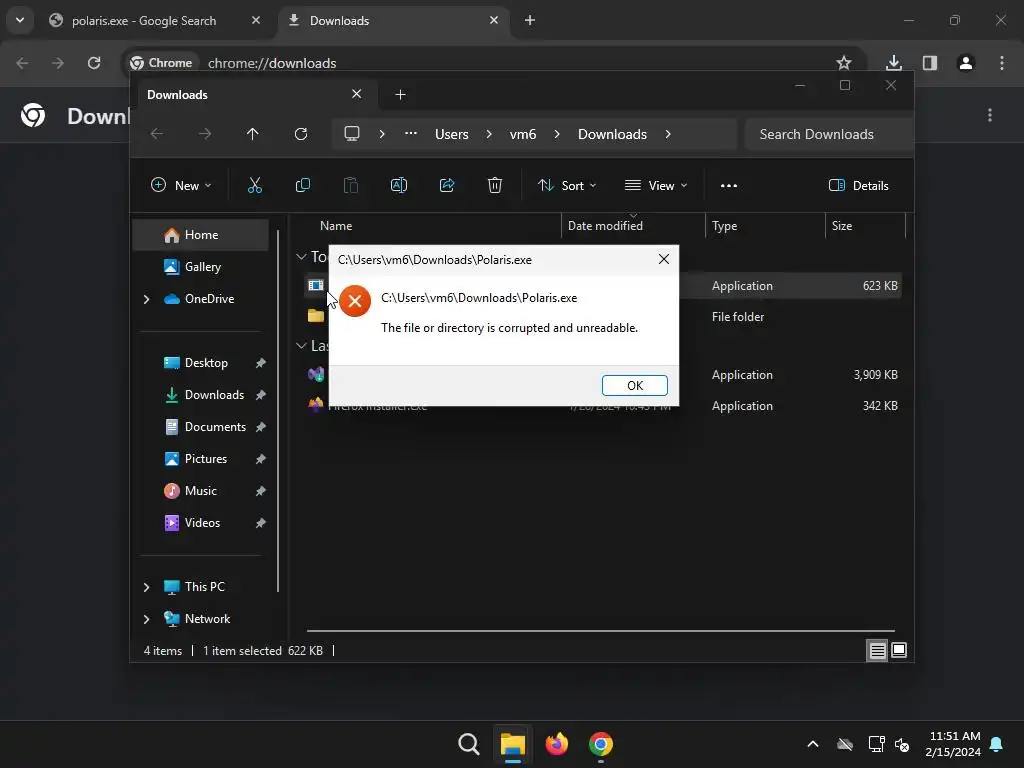Toggle Chrome side panel
Screen dimensions: 1024x768
[x=930, y=63]
